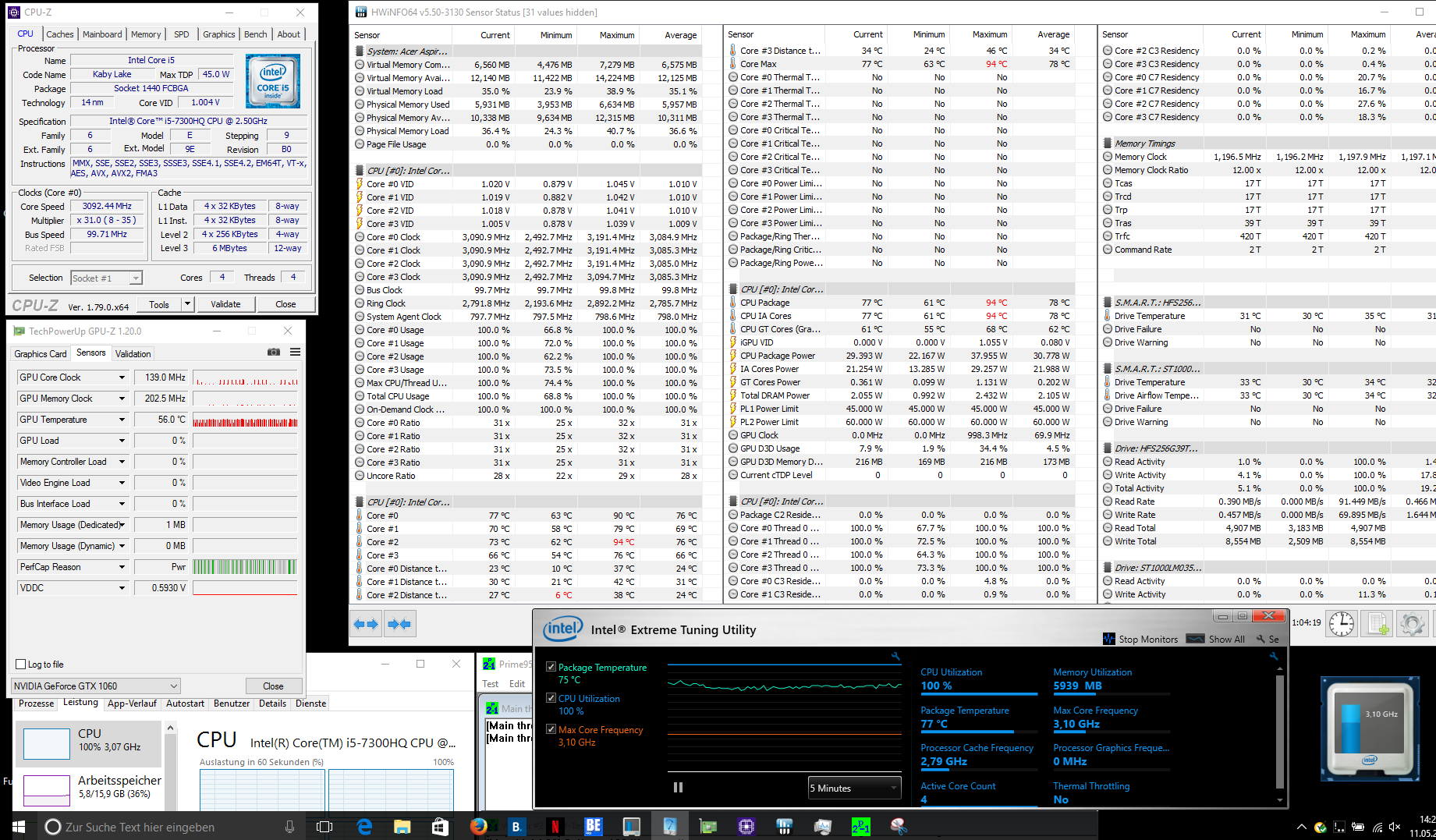
Task: Click the CPU-Z Tools button
Action: [x=159, y=304]
